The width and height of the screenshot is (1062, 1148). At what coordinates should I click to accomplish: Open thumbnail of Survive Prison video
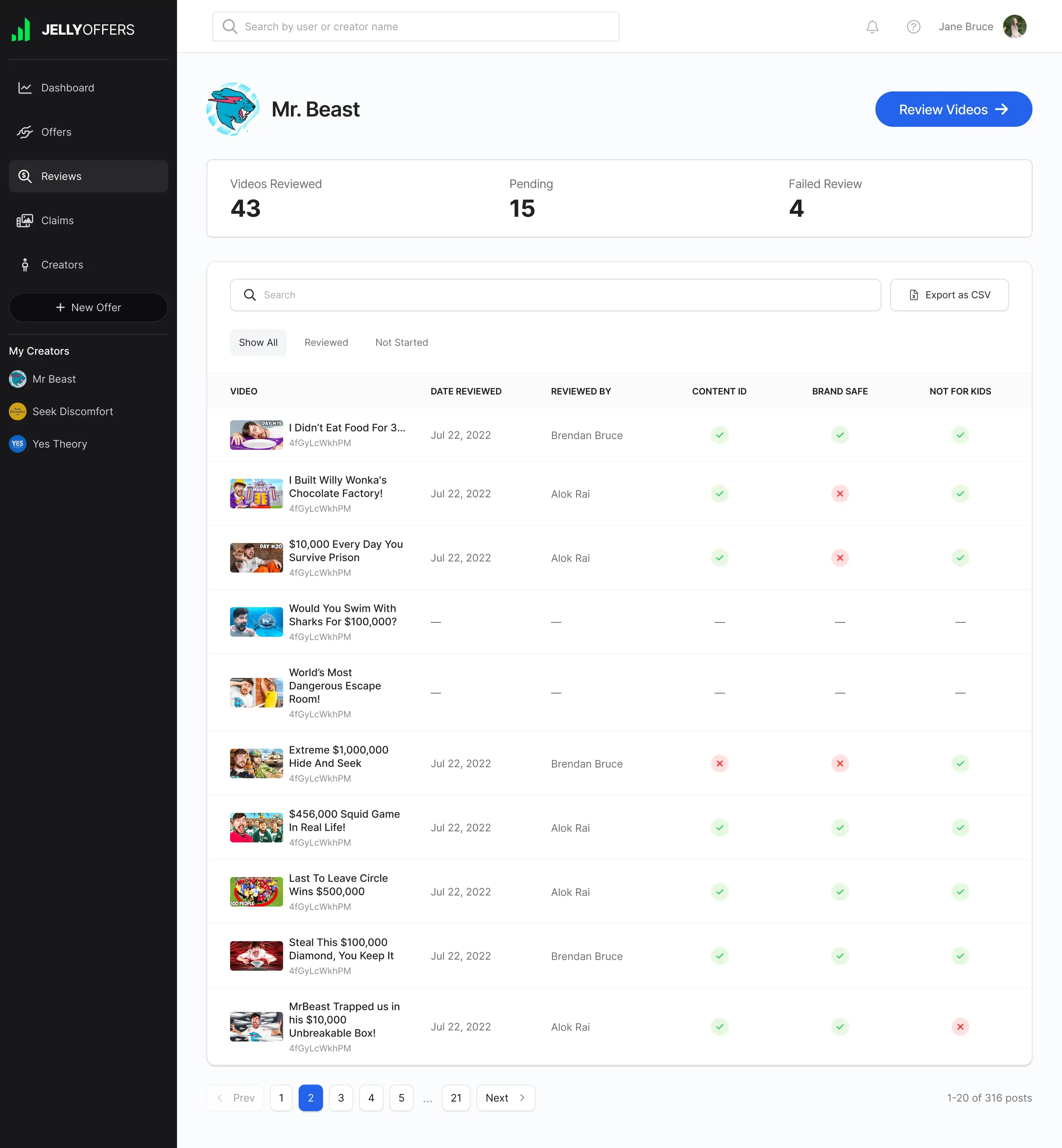(256, 557)
